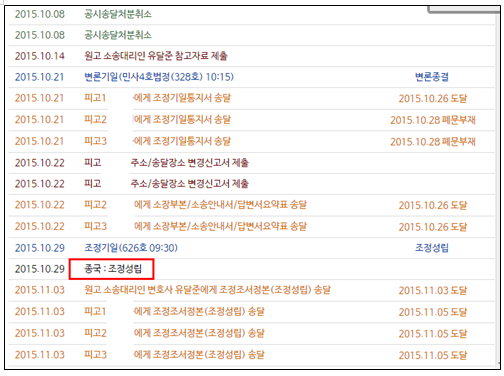The image size is (504, 376).
Task: Click '2015.11.05 도달' in 피고3 조정조서정본 row
Action: [433, 355]
